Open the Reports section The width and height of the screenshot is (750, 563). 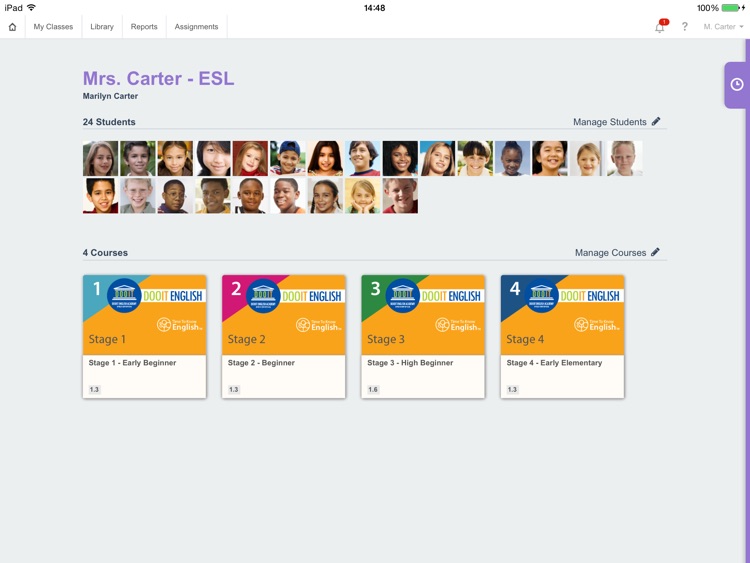point(144,27)
